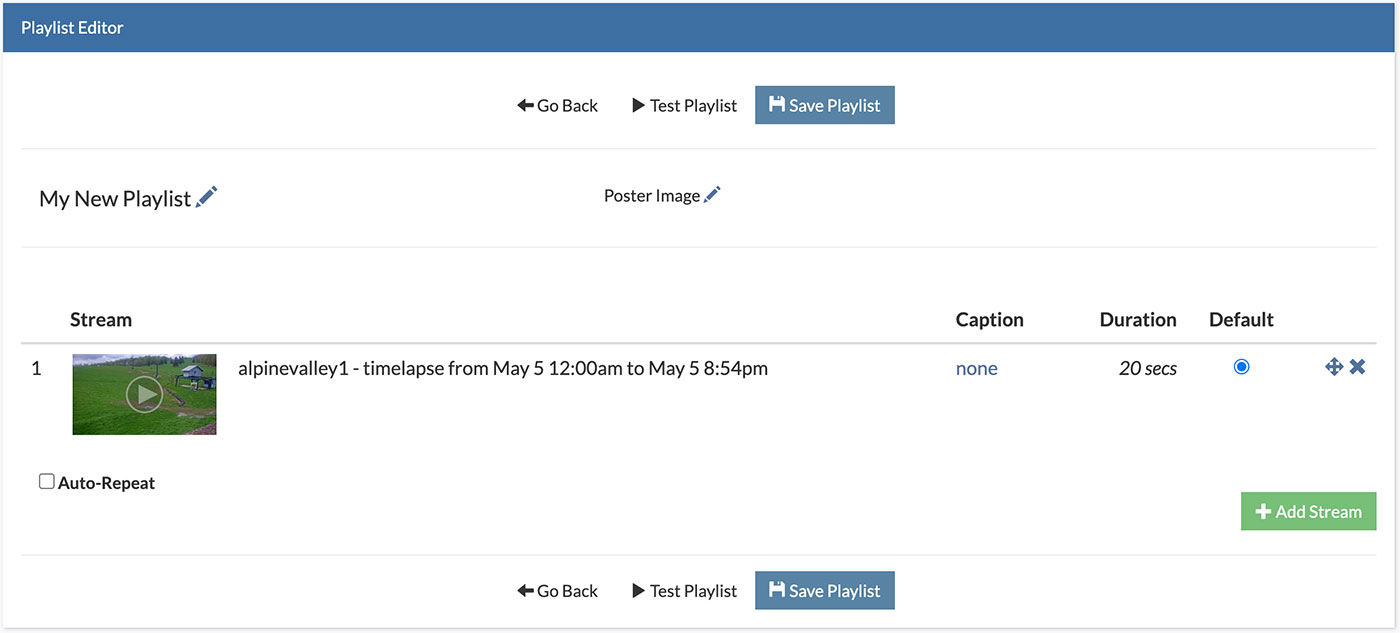Image resolution: width=1400 pixels, height=633 pixels.
Task: Click the Poster Image label
Action: (x=652, y=196)
